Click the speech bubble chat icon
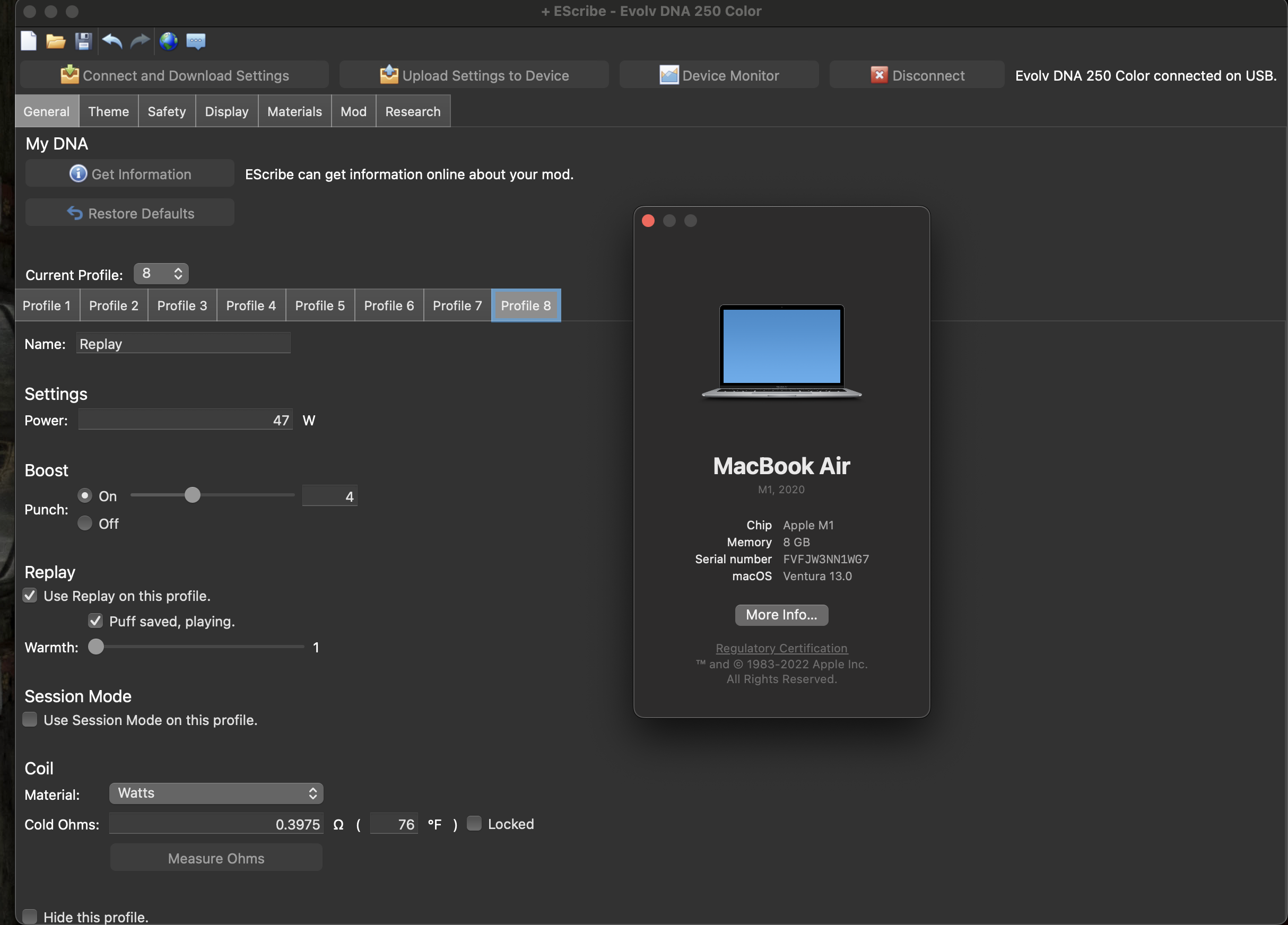 [x=196, y=41]
